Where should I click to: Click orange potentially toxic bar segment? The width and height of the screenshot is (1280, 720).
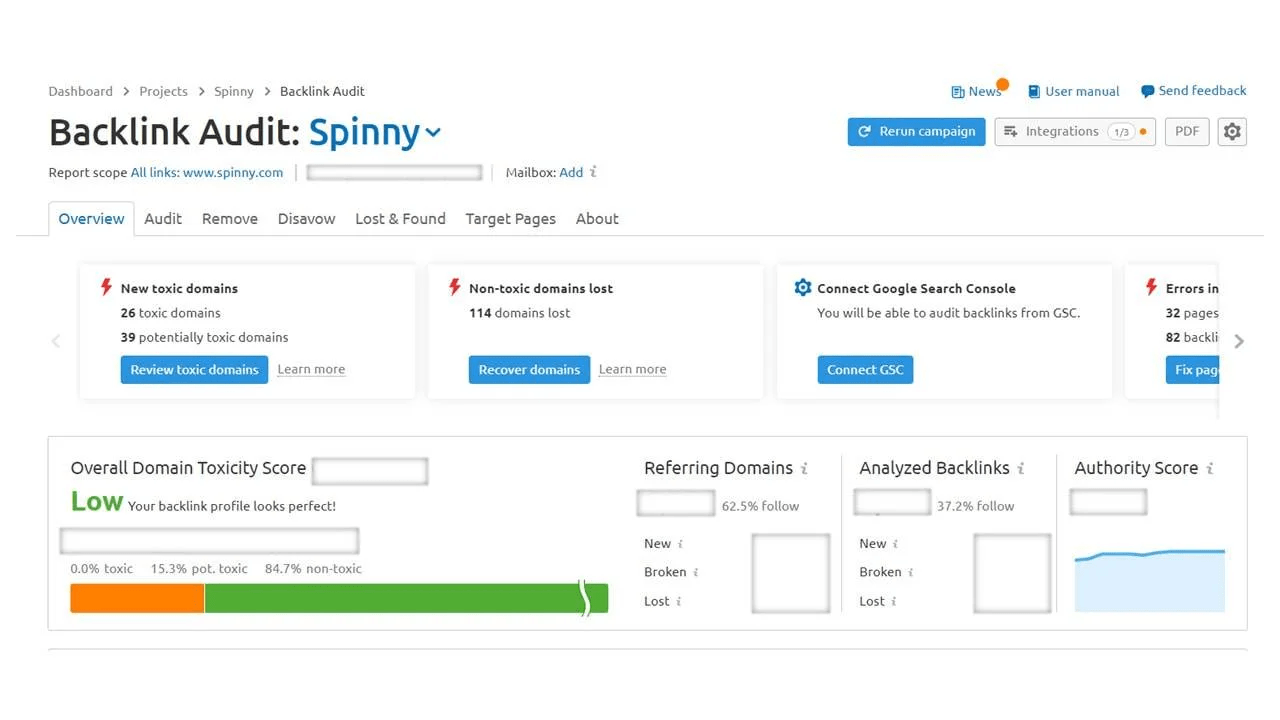point(137,598)
